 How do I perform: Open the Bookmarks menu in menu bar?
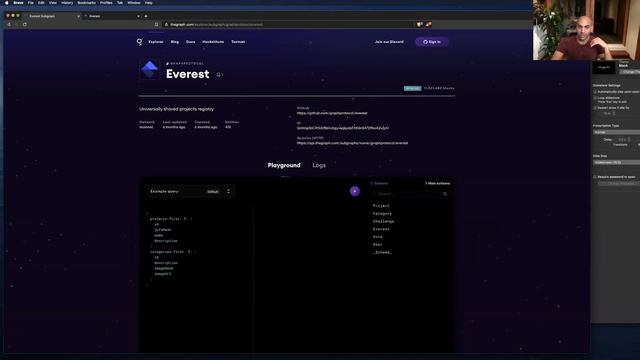[86, 3]
